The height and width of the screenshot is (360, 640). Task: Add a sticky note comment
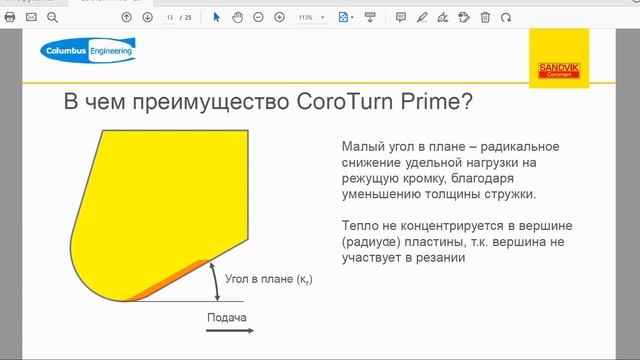point(401,17)
